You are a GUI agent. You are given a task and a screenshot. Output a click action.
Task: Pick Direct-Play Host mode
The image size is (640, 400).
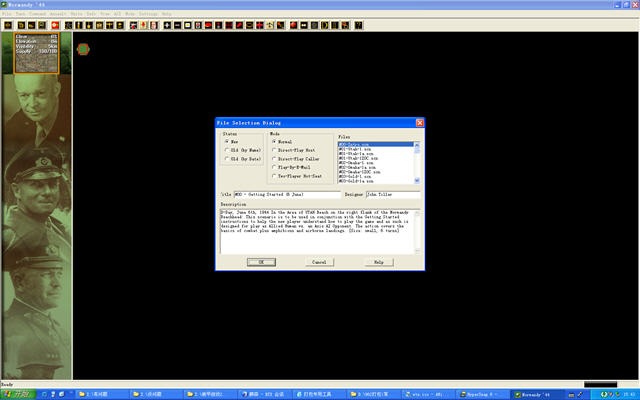pyautogui.click(x=274, y=150)
